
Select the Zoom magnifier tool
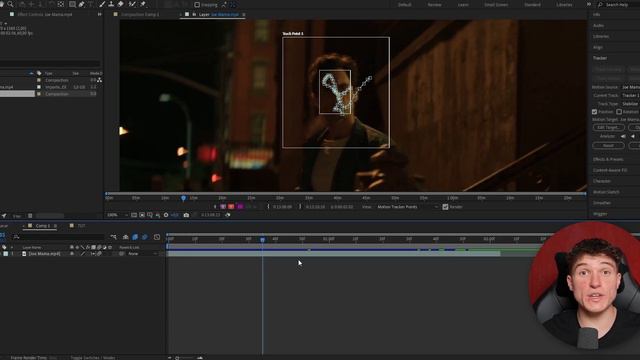coord(11,4)
